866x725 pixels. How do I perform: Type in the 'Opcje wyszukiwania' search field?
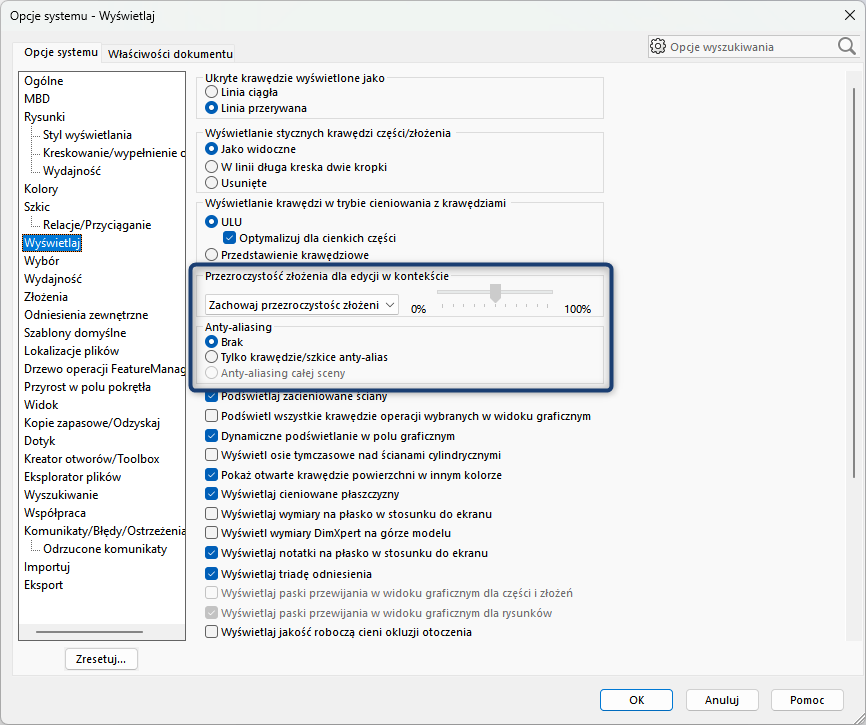point(750,47)
